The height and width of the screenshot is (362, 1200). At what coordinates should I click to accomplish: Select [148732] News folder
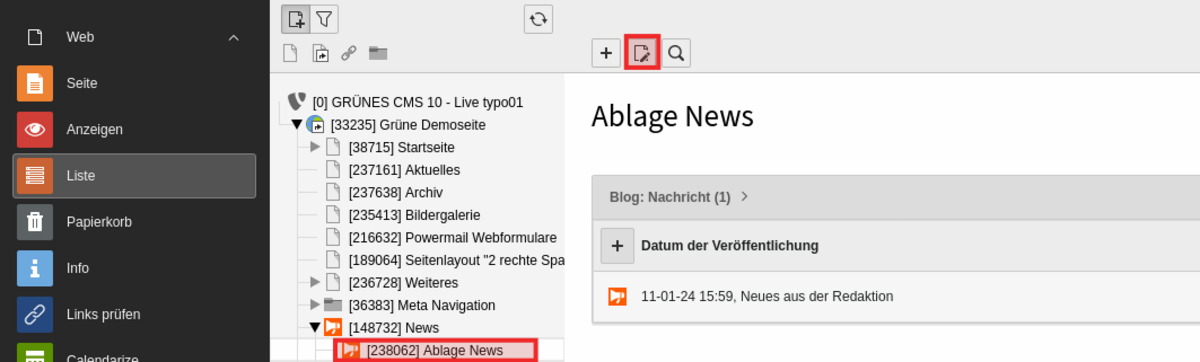pos(394,327)
